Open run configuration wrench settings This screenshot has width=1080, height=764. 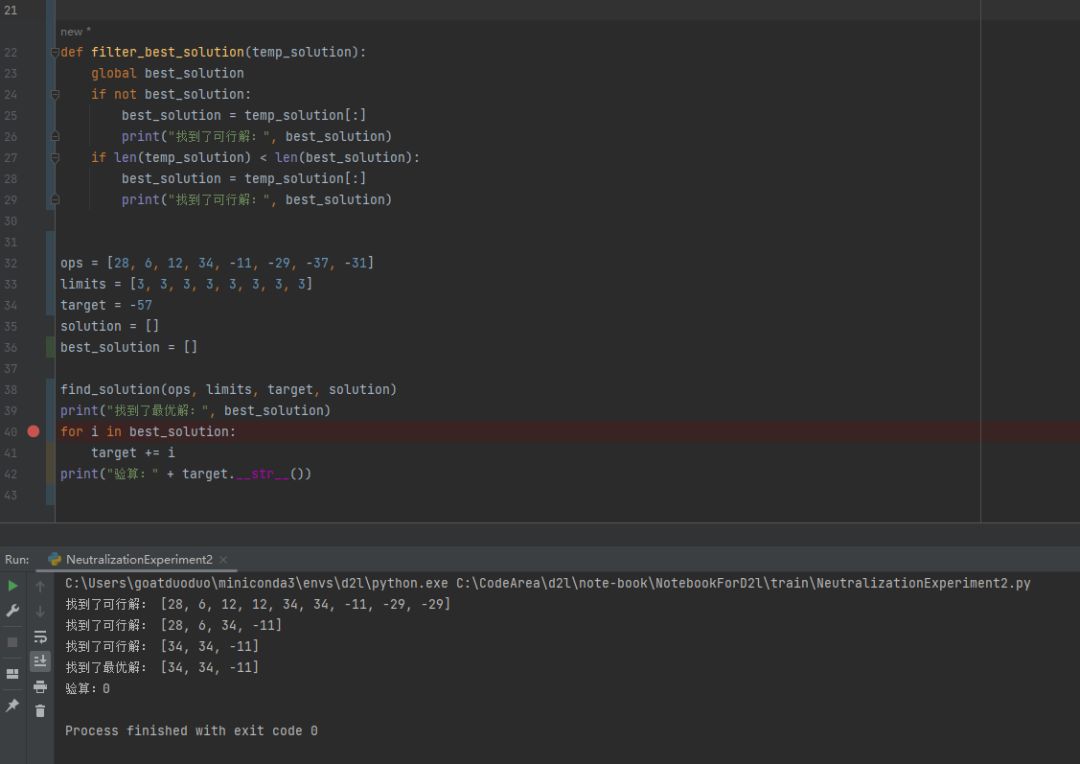tap(12, 610)
